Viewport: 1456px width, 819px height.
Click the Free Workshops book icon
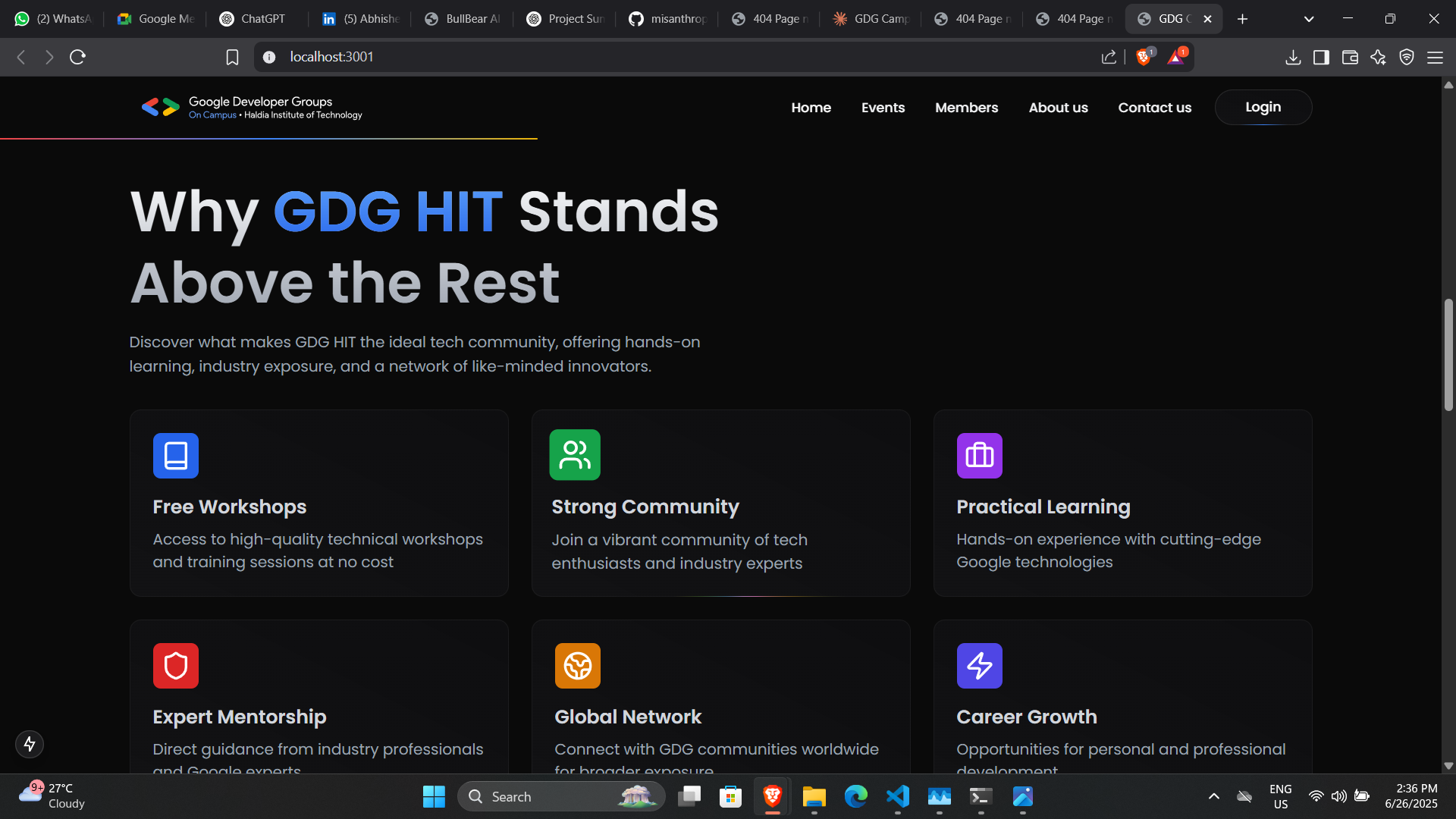(x=176, y=456)
